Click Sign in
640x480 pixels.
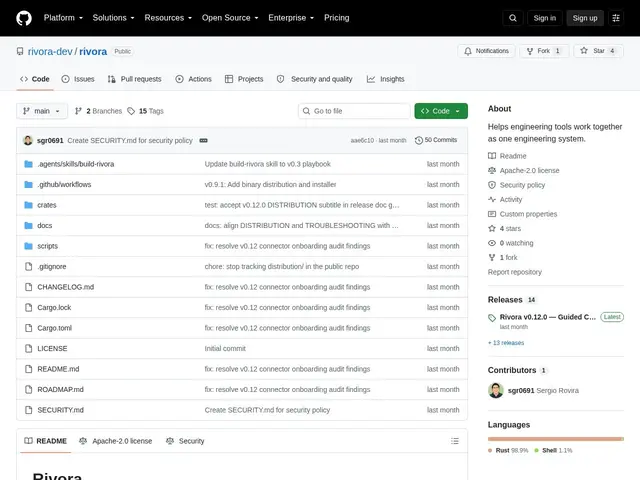tap(544, 18)
